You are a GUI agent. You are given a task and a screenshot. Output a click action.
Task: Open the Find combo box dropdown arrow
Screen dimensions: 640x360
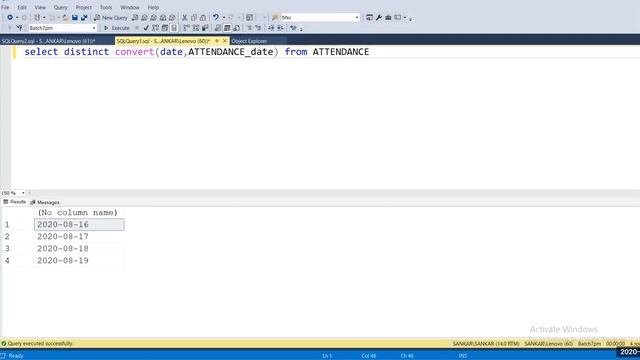click(x=357, y=18)
